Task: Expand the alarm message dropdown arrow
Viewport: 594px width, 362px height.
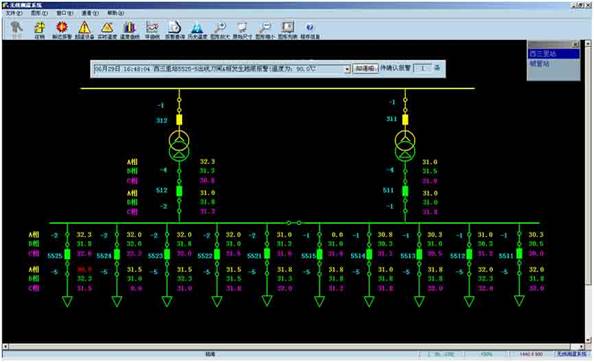Action: (x=347, y=69)
